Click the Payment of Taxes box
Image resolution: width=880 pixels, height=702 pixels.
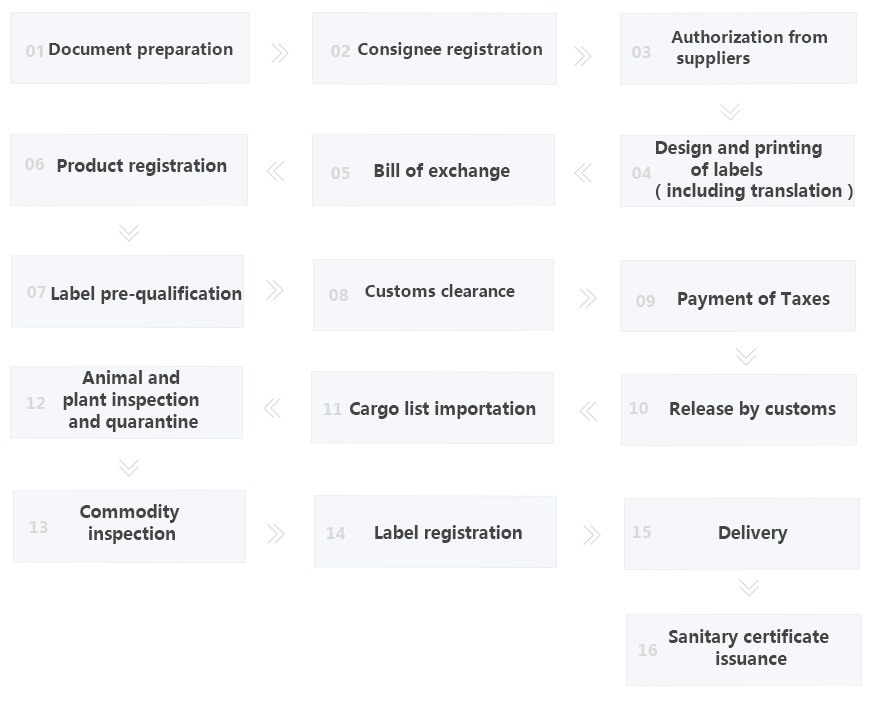click(738, 297)
